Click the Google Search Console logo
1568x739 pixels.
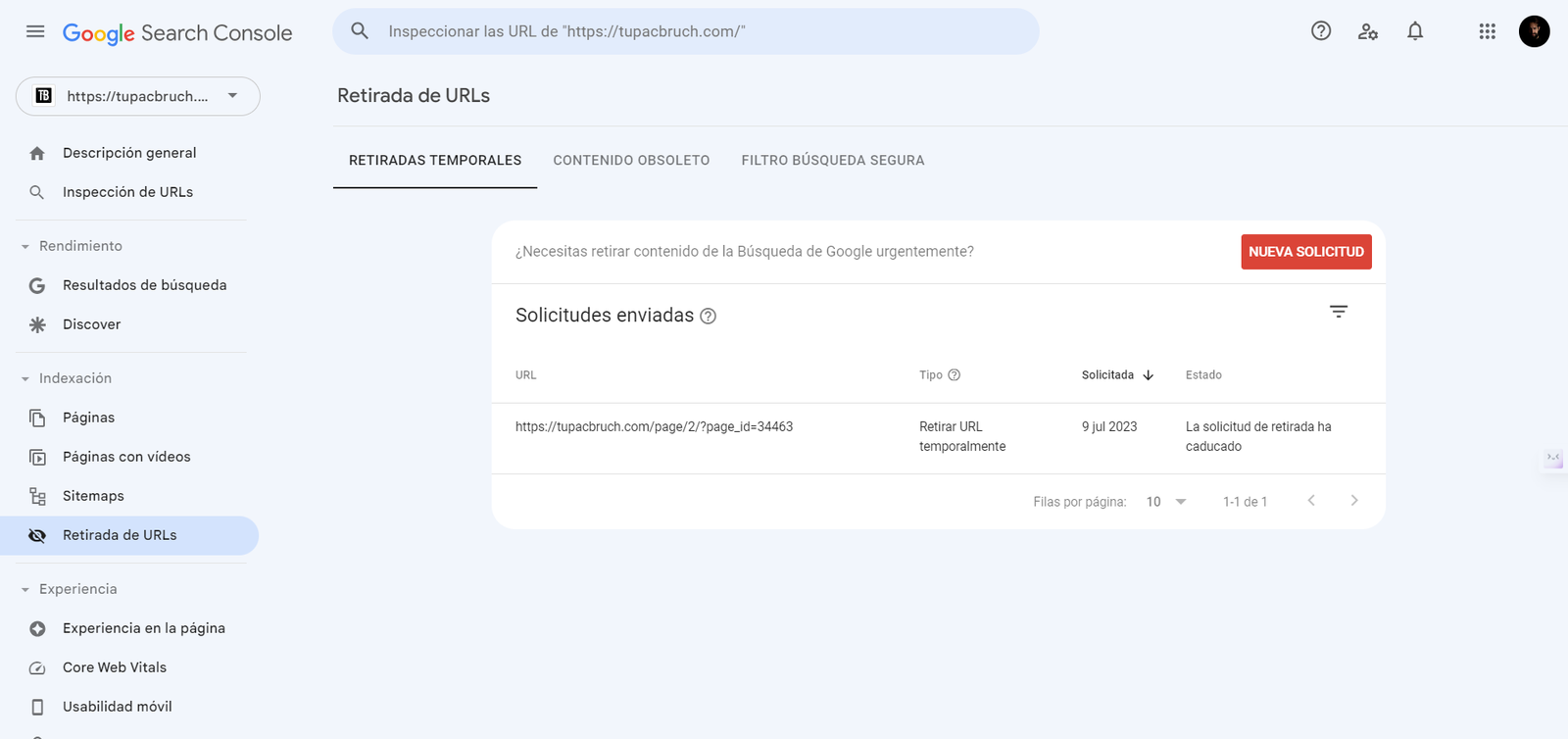tap(177, 33)
